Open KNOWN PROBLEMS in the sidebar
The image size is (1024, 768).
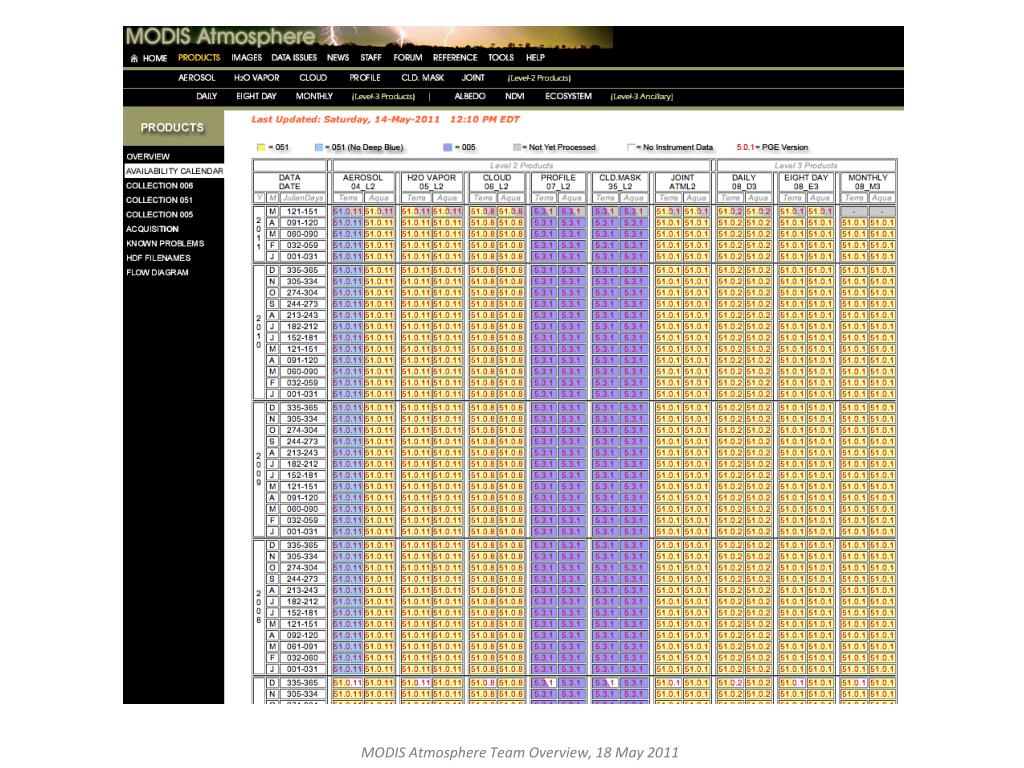(x=165, y=244)
